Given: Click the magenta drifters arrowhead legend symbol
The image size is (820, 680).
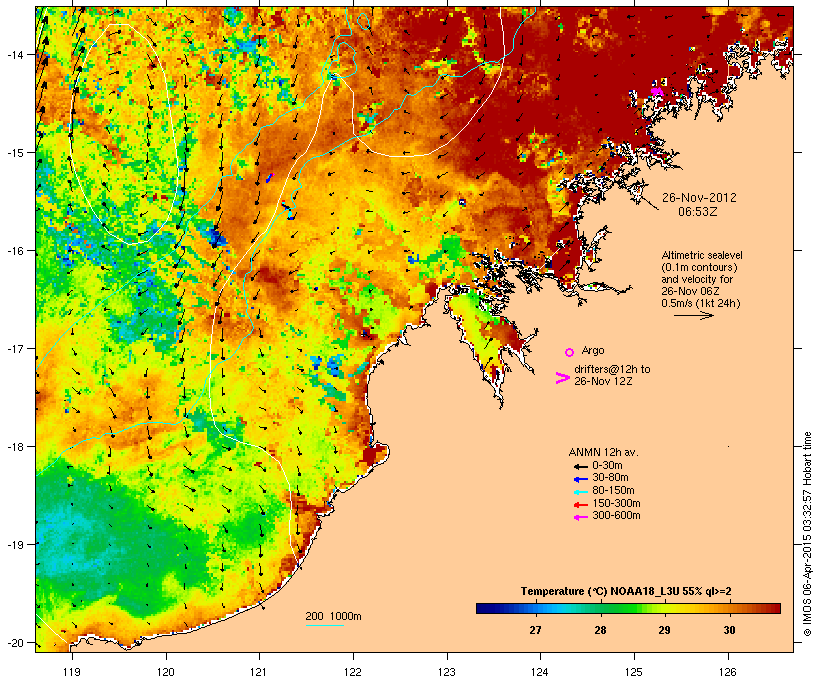Looking at the screenshot, I should tap(562, 378).
